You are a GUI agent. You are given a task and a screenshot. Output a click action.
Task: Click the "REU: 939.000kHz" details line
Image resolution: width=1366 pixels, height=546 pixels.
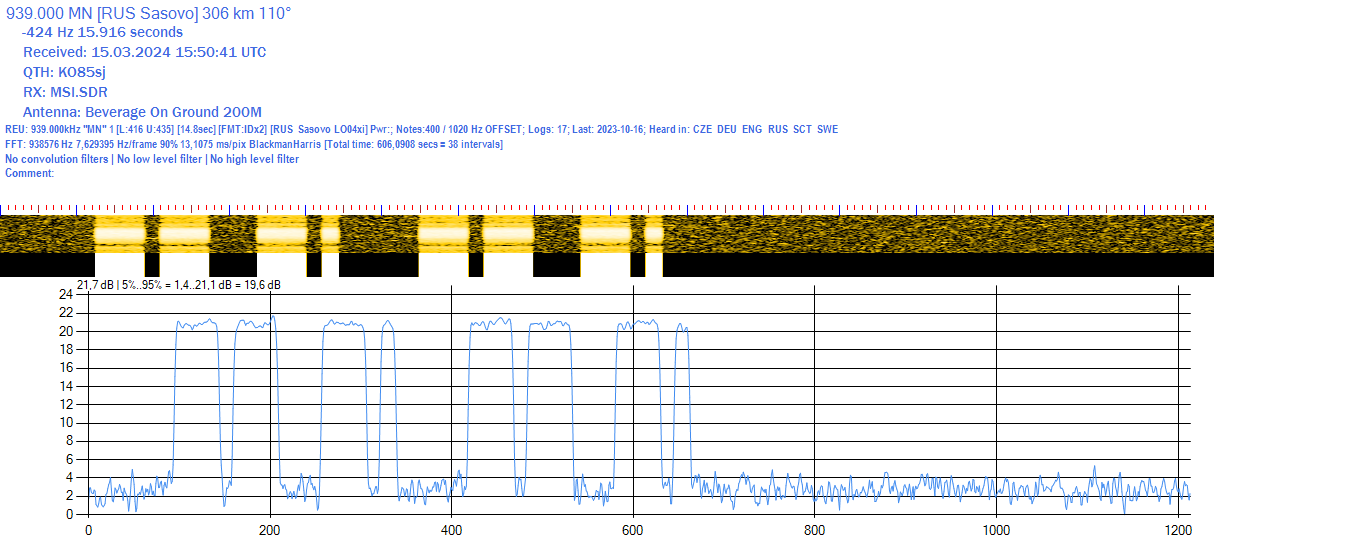point(422,130)
